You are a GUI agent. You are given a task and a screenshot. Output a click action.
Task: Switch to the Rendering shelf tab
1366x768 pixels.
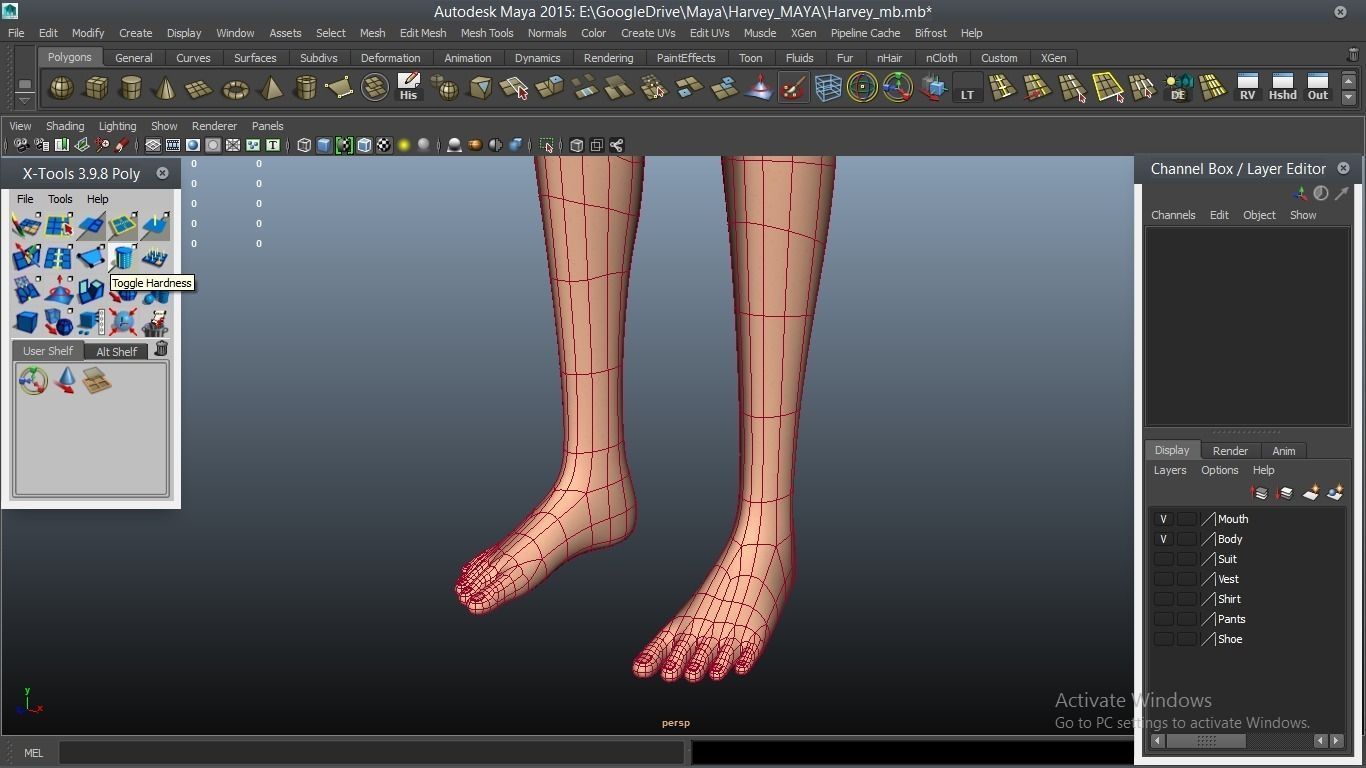tap(608, 58)
